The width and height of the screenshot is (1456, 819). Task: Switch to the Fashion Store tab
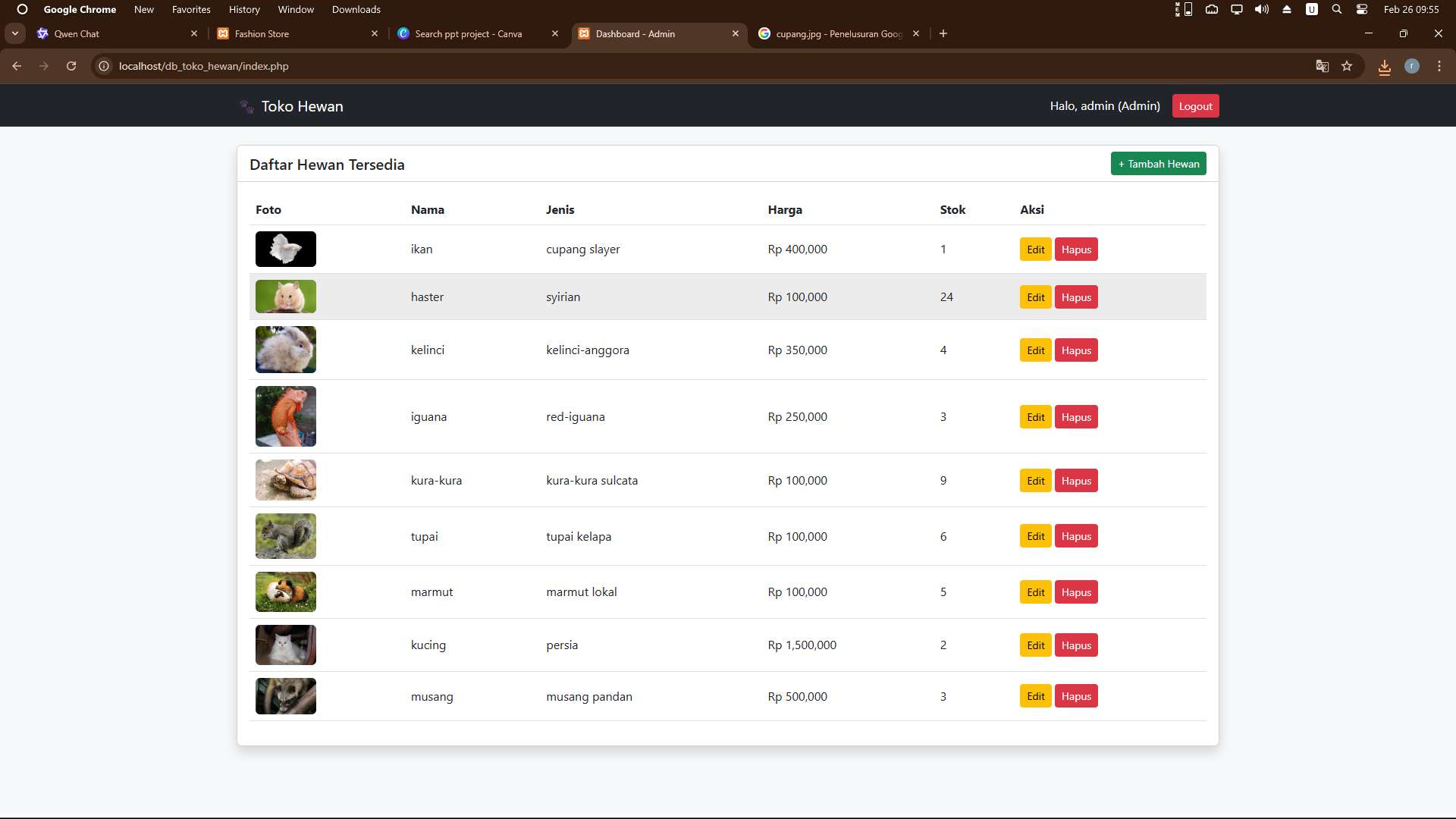pos(262,33)
